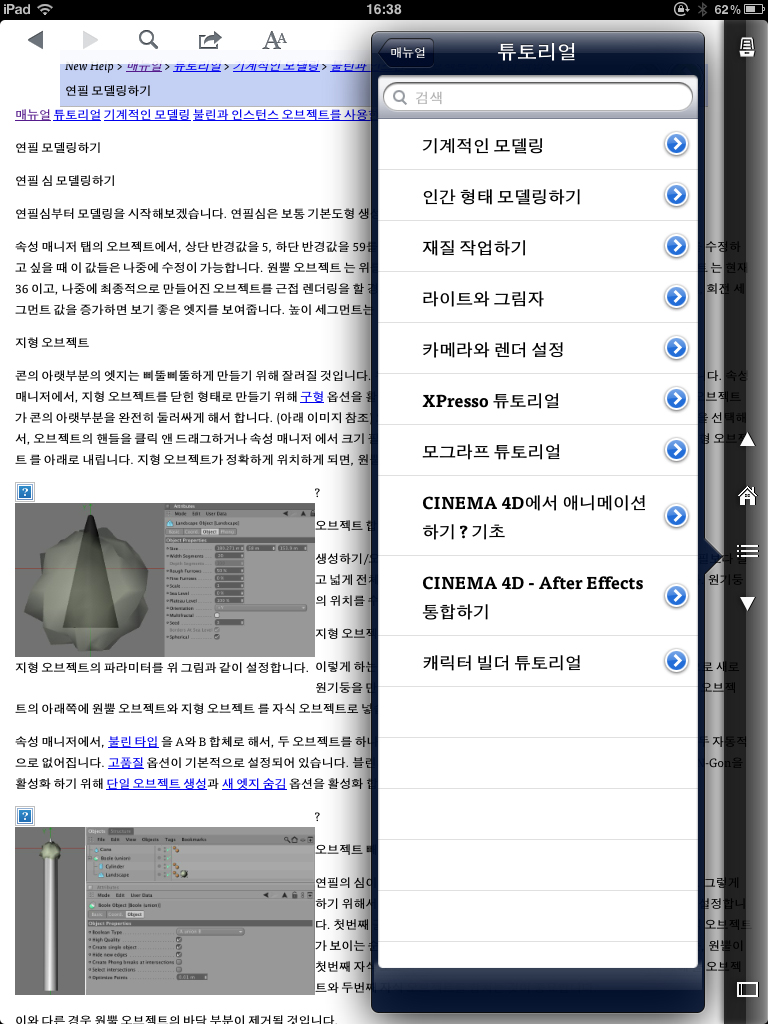Open 인간 형태 모델링하기 chapter
The width and height of the screenshot is (768, 1024).
(537, 196)
